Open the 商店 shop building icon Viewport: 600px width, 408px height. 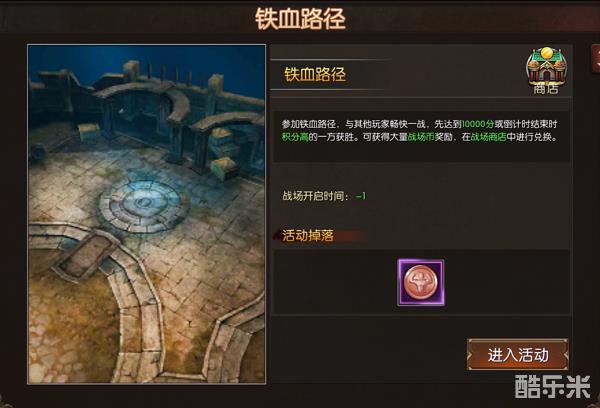click(546, 71)
